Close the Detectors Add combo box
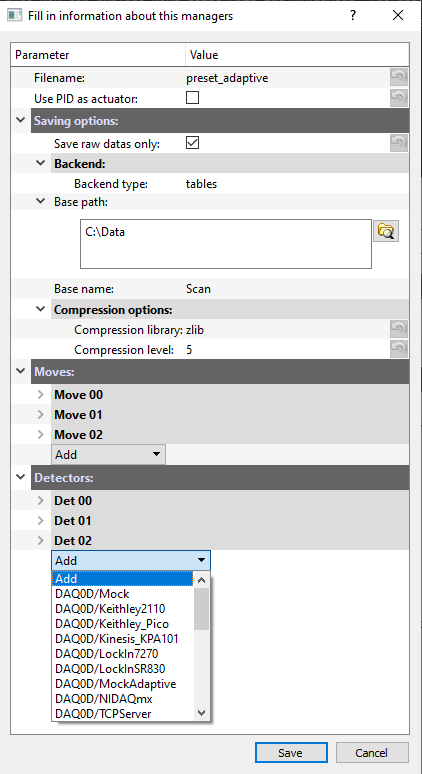 pyautogui.click(x=131, y=560)
